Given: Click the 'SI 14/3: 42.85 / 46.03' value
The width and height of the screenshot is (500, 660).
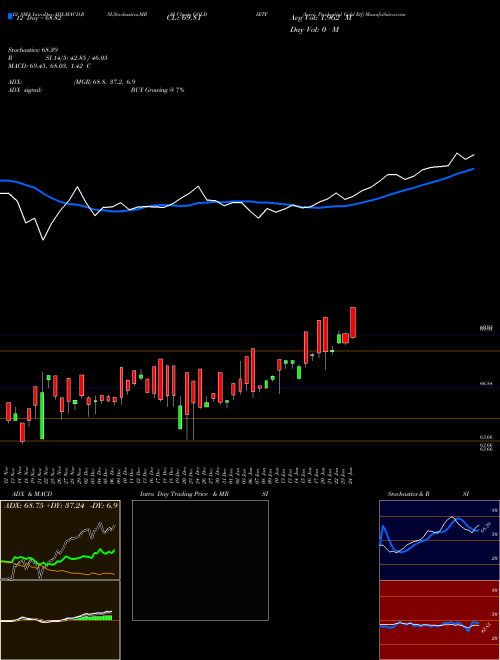Looking at the screenshot, I should pos(77,58).
